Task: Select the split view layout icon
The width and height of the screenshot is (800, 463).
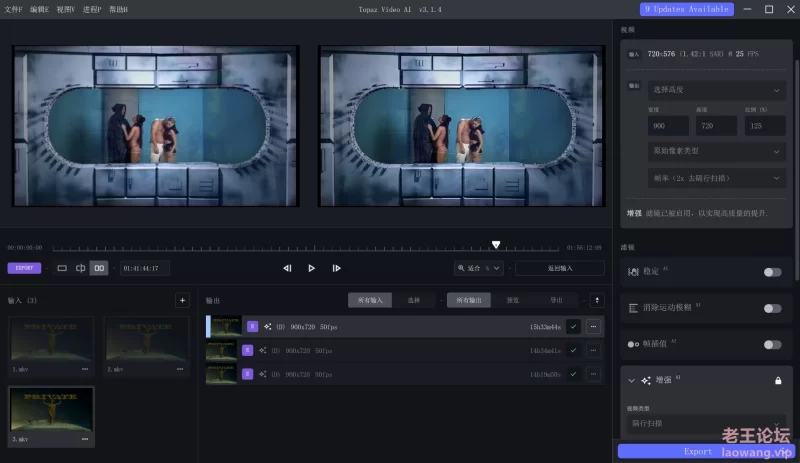Action: [81, 268]
